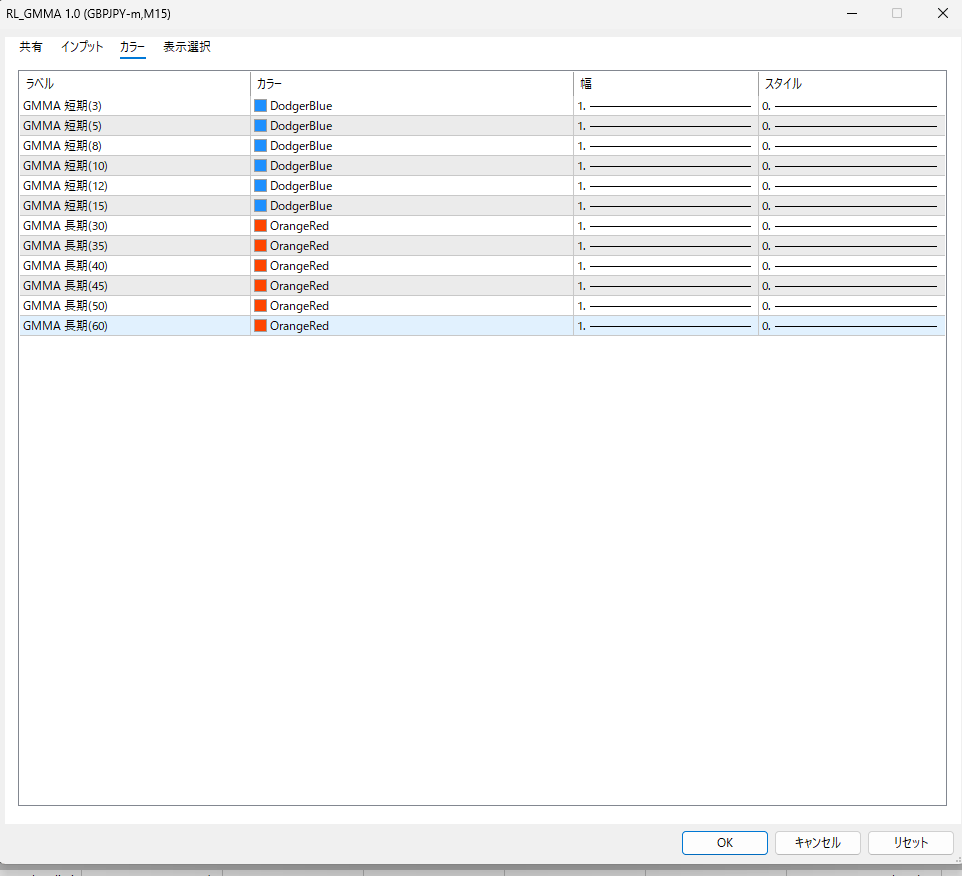This screenshot has height=876, width=962.
Task: Click the color swatch in the GMMA 短期(10) row
Action: (x=261, y=166)
